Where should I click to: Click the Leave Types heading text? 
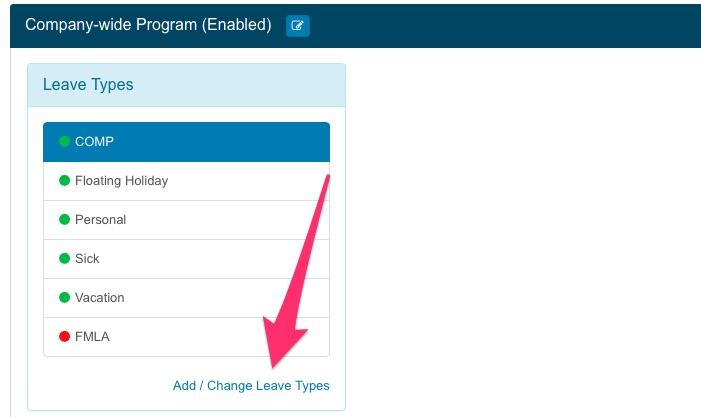(x=88, y=85)
